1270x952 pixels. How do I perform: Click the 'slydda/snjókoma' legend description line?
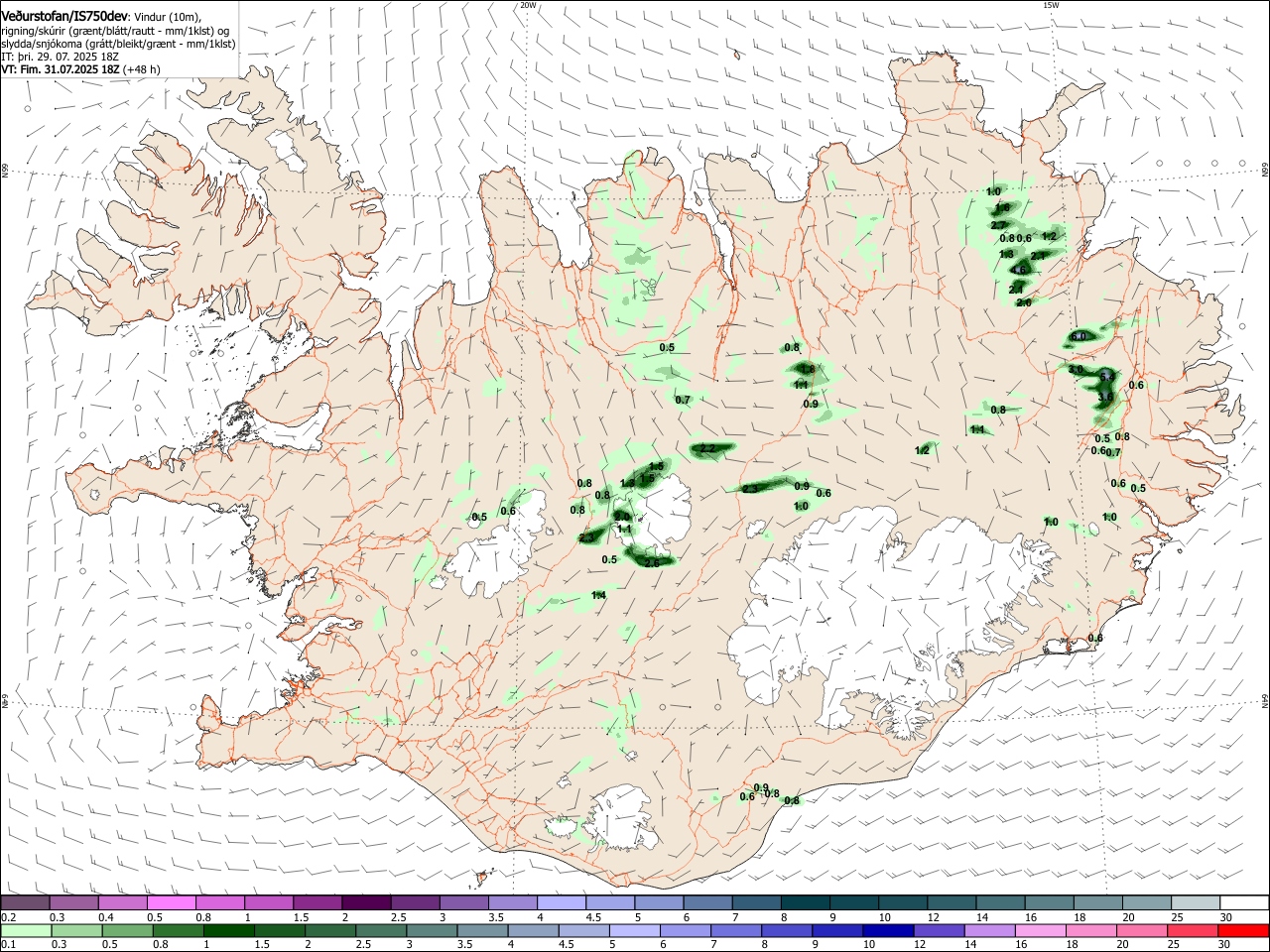[119, 44]
